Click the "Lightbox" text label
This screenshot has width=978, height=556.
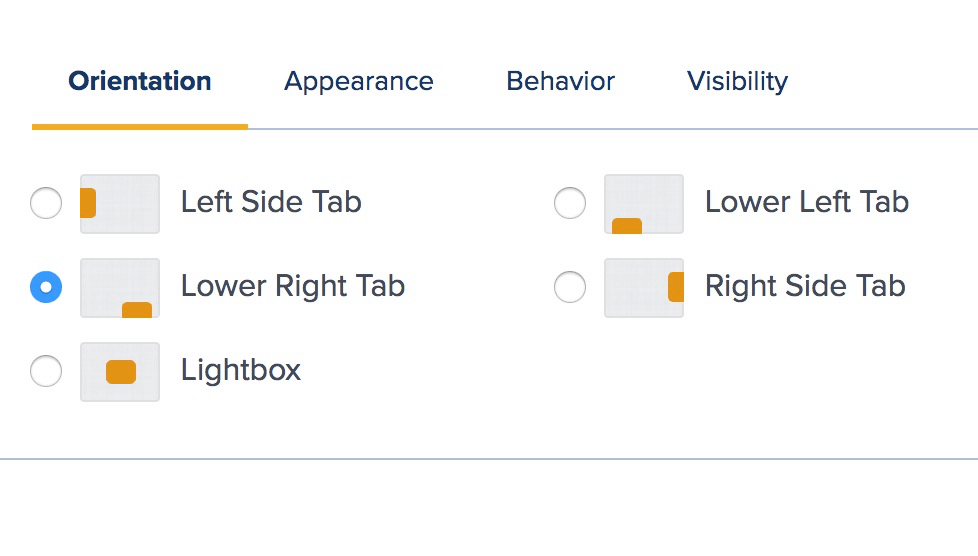click(241, 370)
